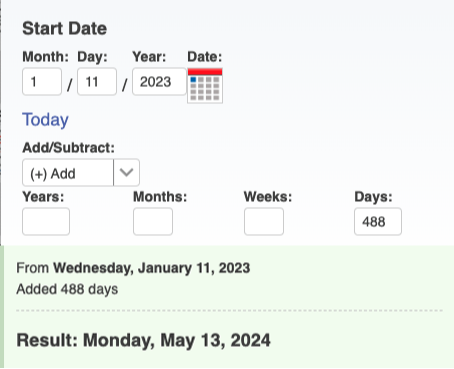Select the Result: Monday, May 13, 2024 text
The width and height of the screenshot is (454, 369).
coord(144,341)
